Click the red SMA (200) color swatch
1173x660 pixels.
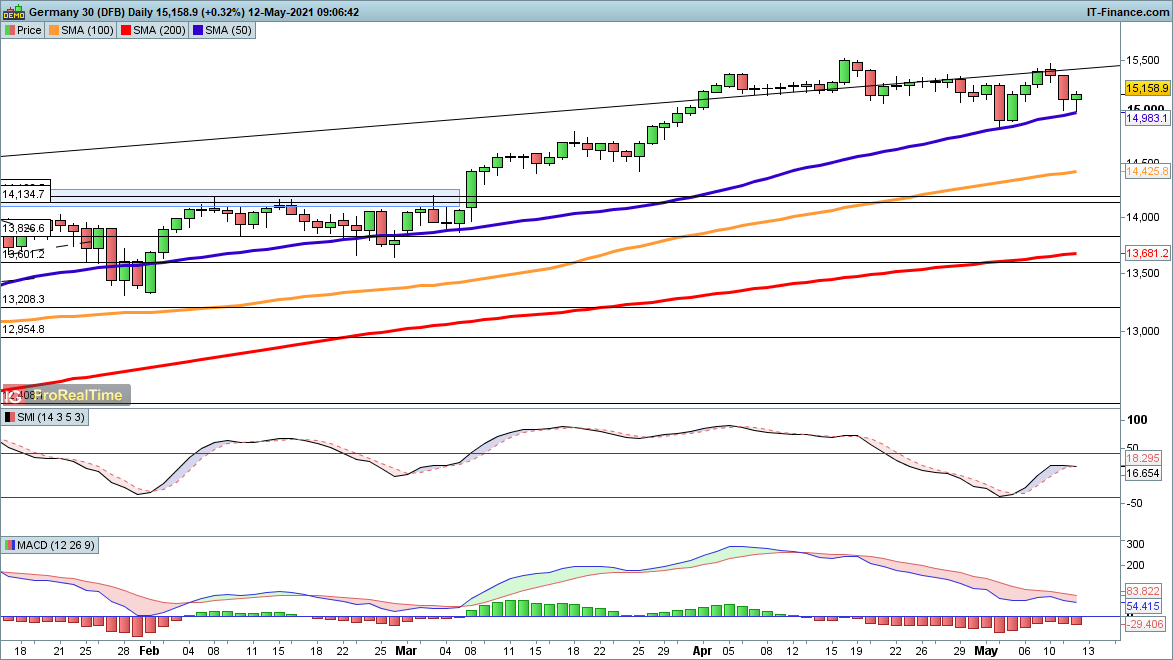pos(126,30)
